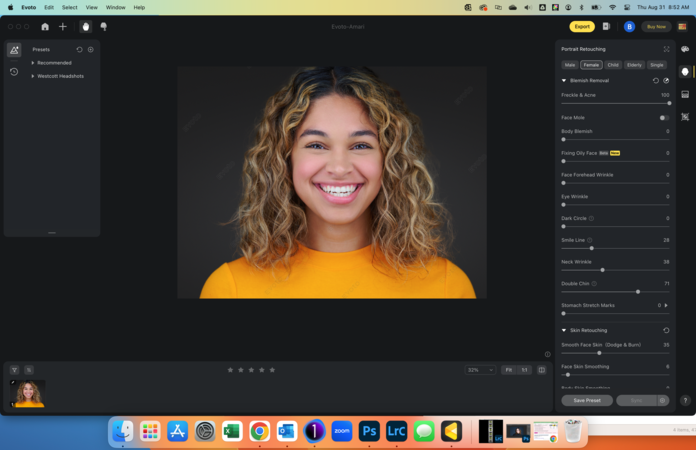Open the Color Adjustments palette icon
This screenshot has height=450, width=696.
685,49
